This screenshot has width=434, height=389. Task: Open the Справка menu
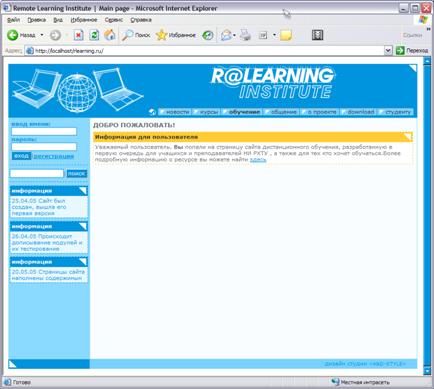[141, 20]
